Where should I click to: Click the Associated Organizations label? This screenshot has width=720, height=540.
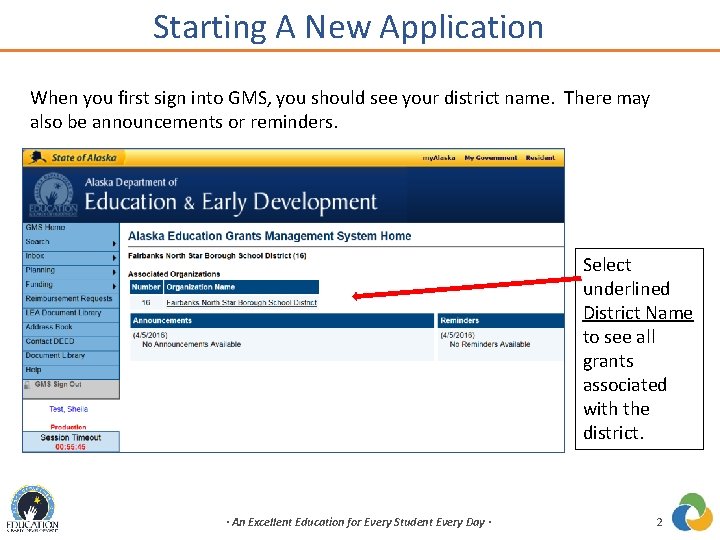point(174,274)
